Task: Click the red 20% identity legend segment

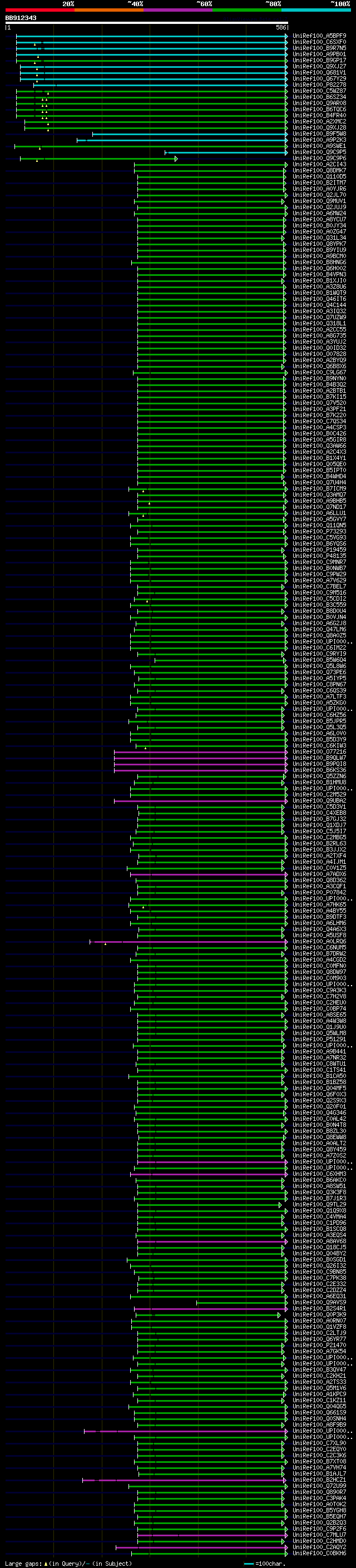Action: [39, 10]
